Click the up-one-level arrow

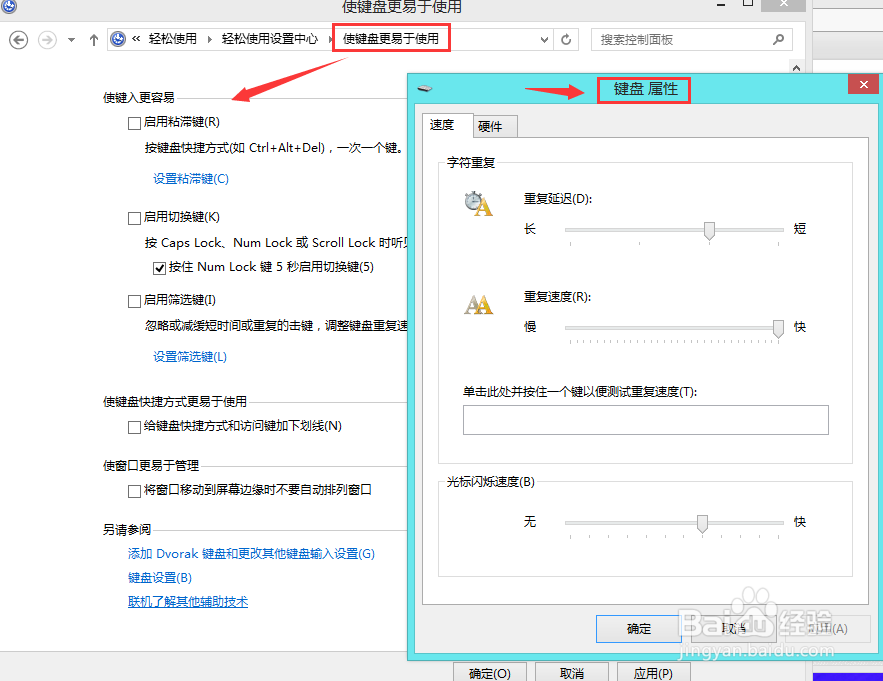coord(93,39)
